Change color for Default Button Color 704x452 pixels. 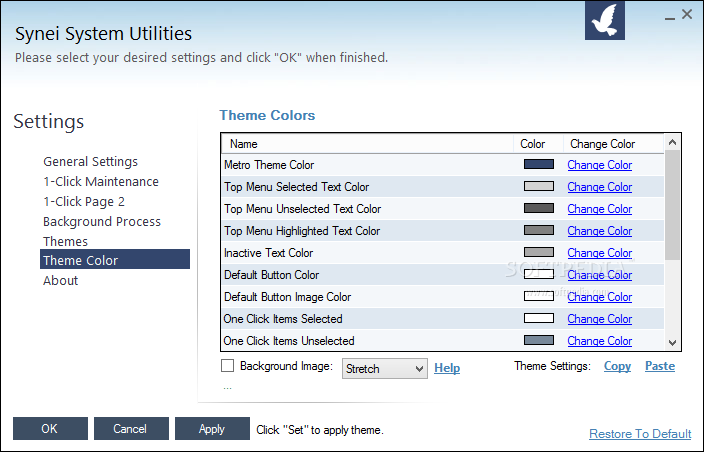pyautogui.click(x=599, y=275)
